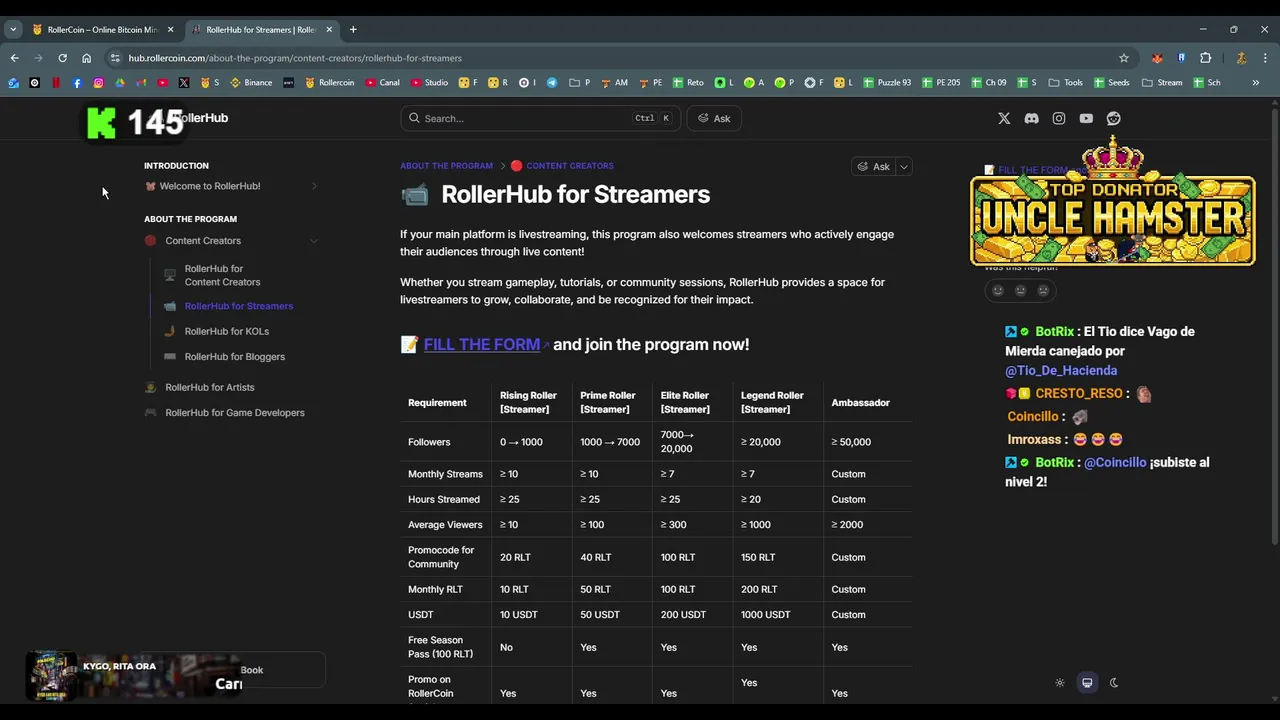This screenshot has width=1280, height=720.
Task: Select the dark theme moon icon
Action: click(x=1114, y=683)
